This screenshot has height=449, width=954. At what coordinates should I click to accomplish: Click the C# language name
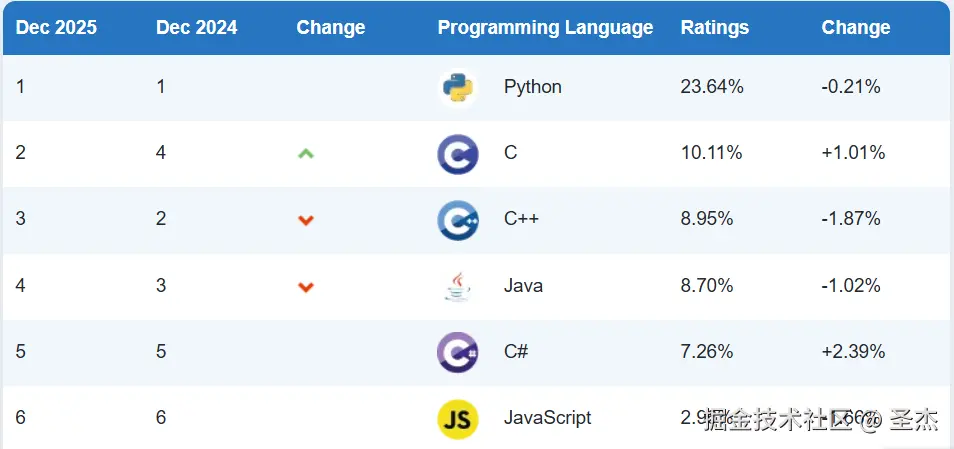coord(516,352)
